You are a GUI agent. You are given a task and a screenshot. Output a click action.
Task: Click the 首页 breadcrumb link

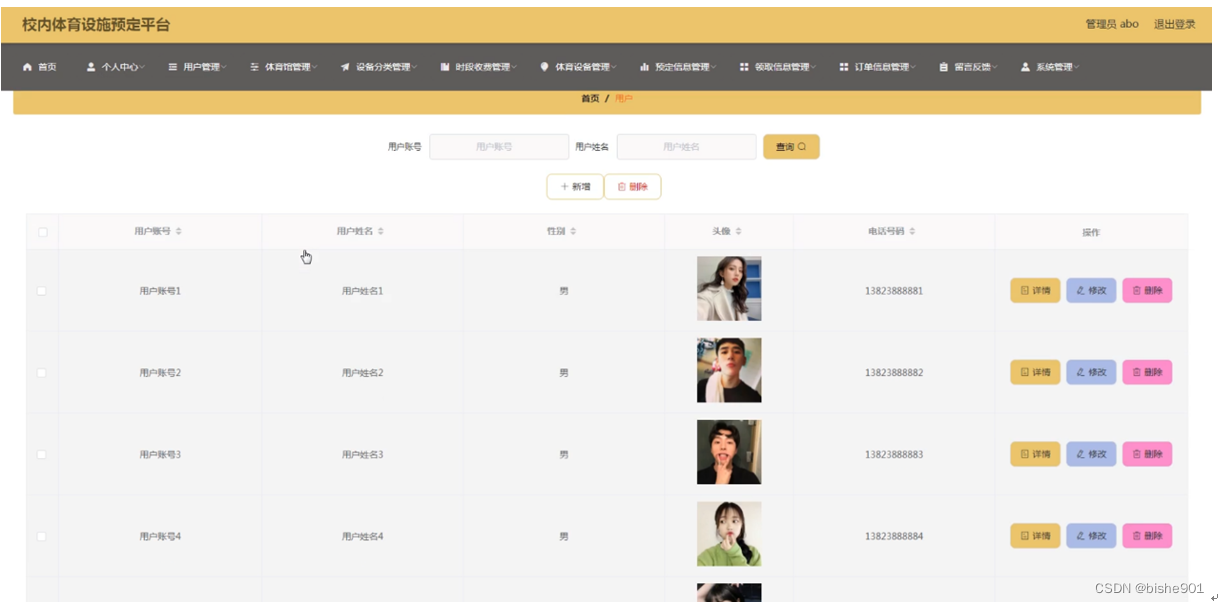click(590, 99)
